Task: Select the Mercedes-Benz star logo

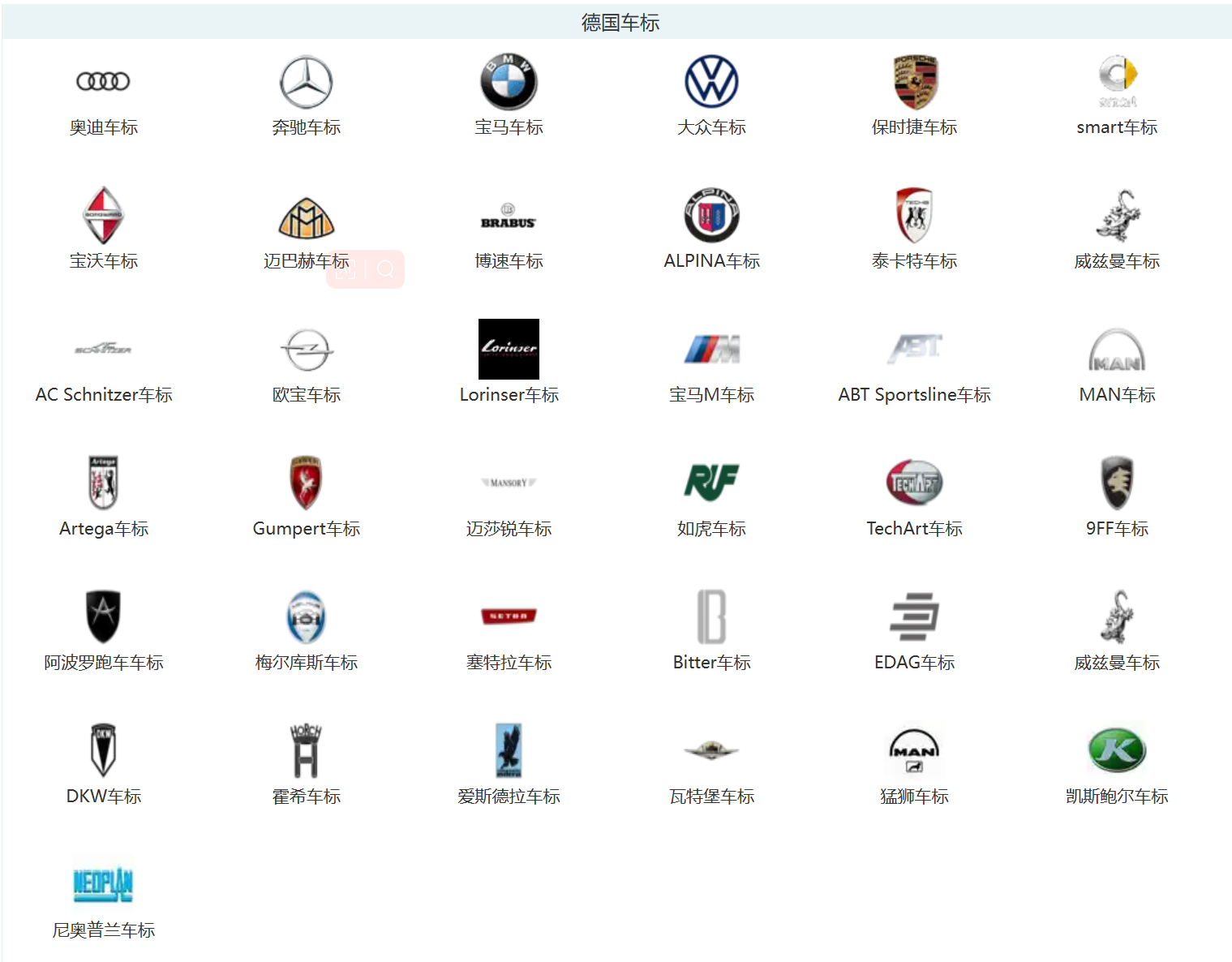Action: [x=306, y=82]
